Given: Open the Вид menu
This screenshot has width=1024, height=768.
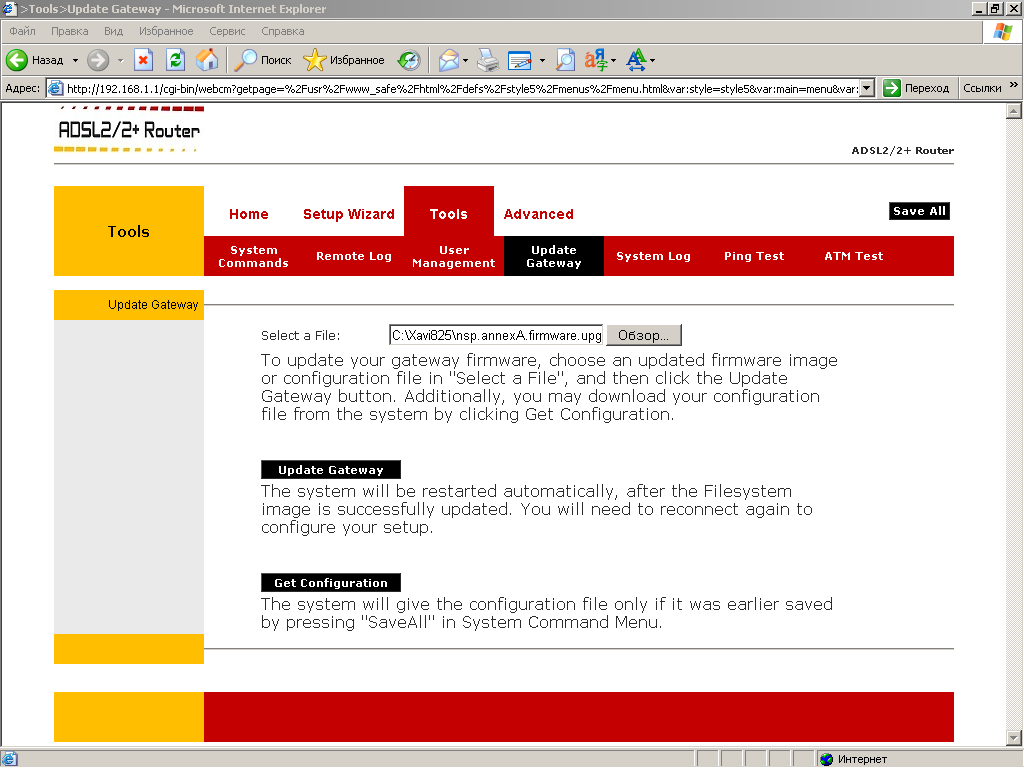Looking at the screenshot, I should (x=113, y=31).
